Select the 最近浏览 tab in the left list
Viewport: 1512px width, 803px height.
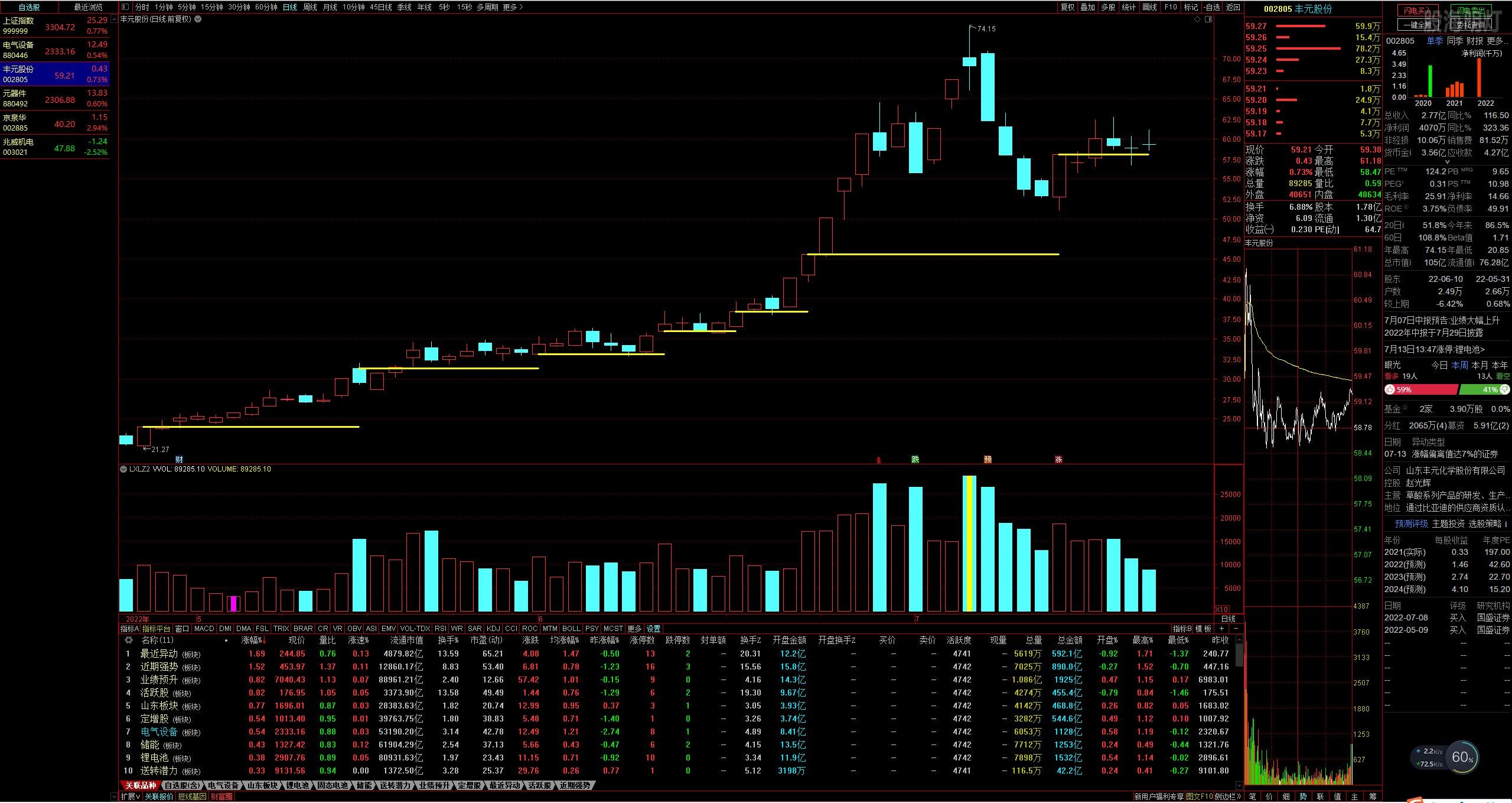click(87, 7)
